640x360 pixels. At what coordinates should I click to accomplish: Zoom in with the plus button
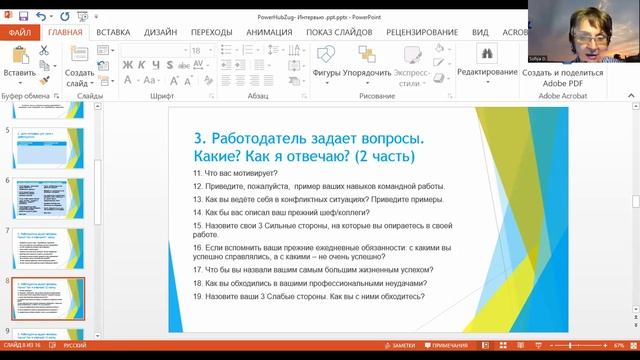click(605, 345)
